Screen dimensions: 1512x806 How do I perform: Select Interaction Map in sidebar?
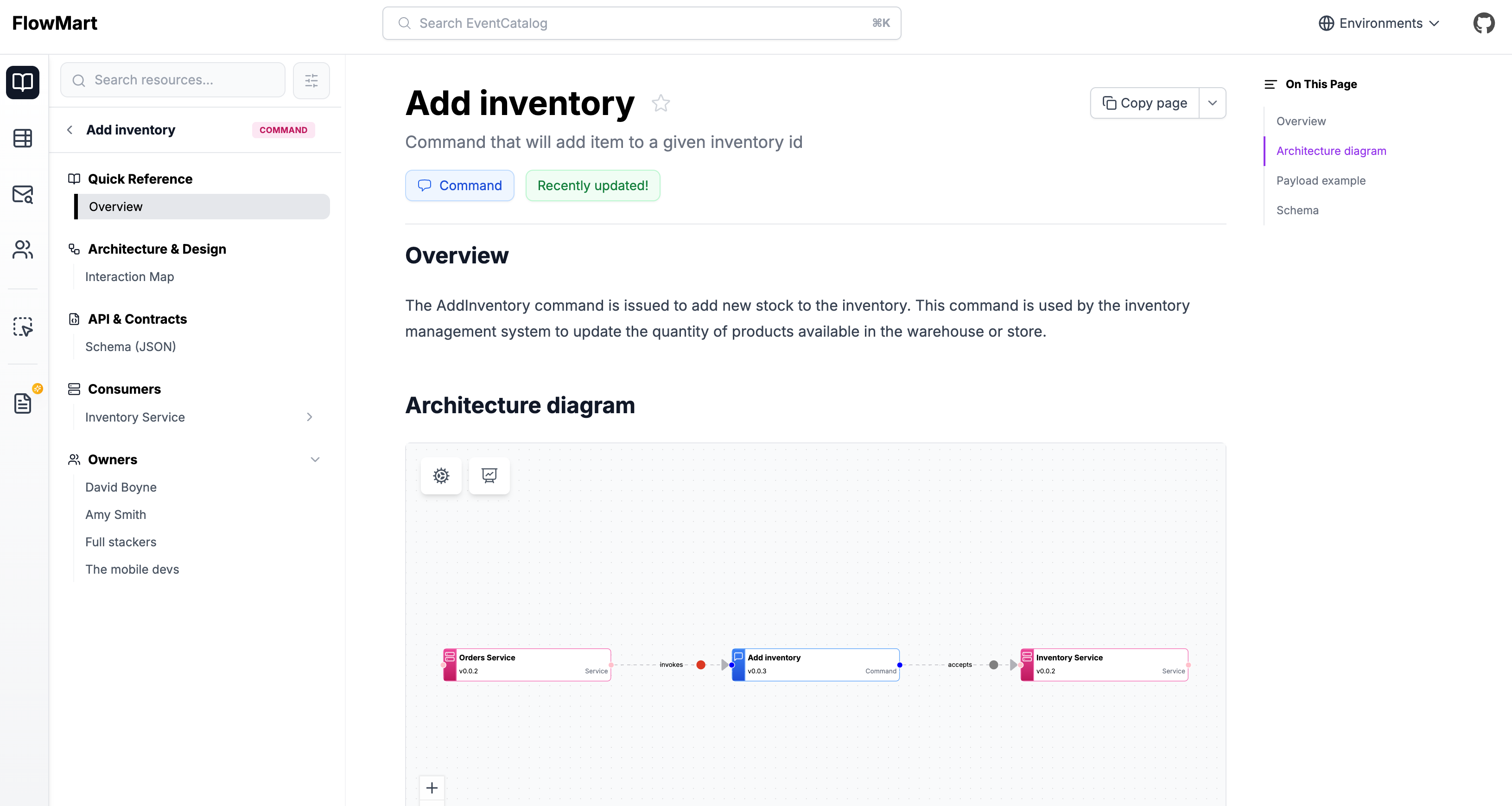pos(130,277)
